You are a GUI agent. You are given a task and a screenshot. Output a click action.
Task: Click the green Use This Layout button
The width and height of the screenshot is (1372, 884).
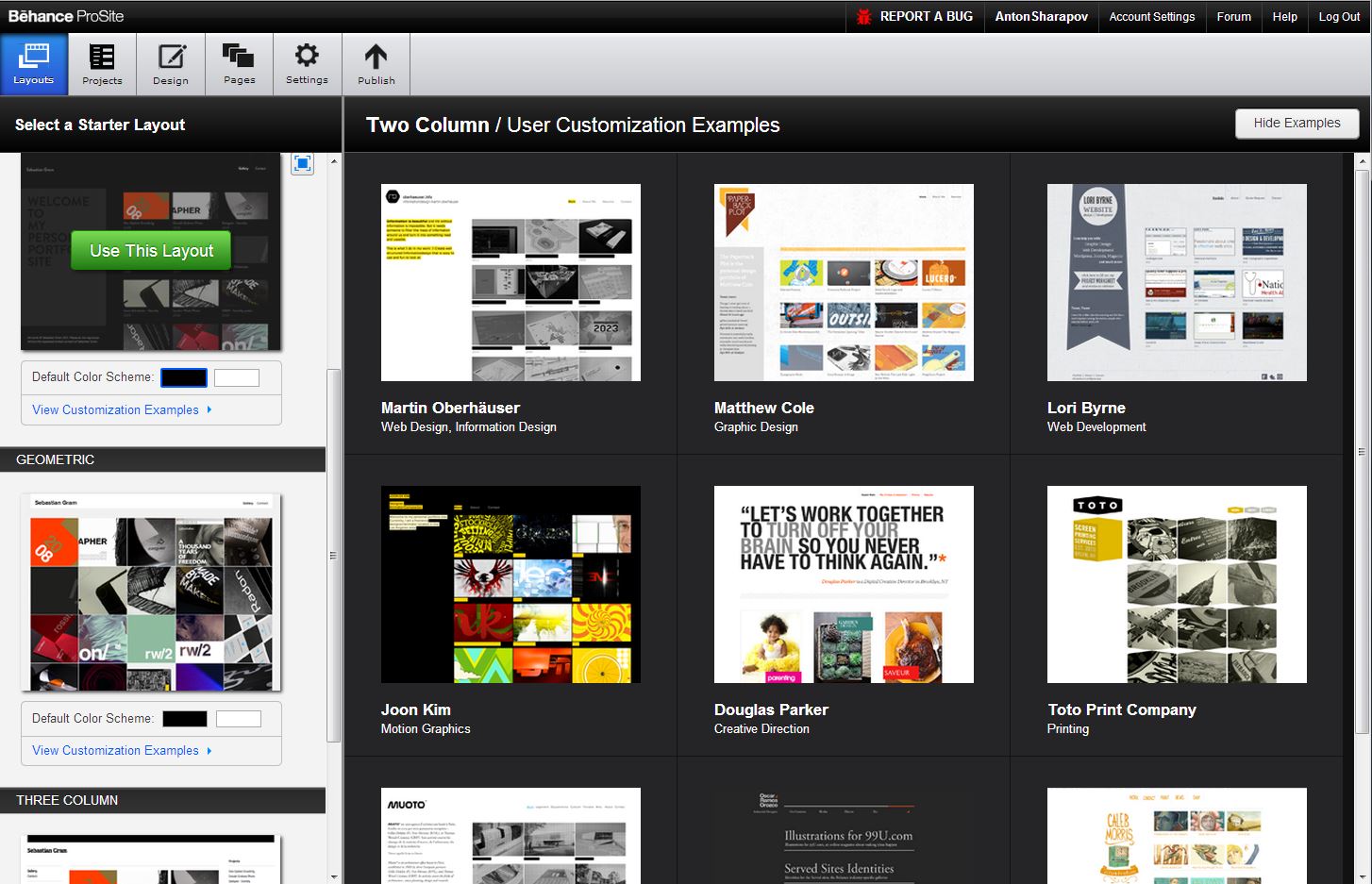(151, 251)
